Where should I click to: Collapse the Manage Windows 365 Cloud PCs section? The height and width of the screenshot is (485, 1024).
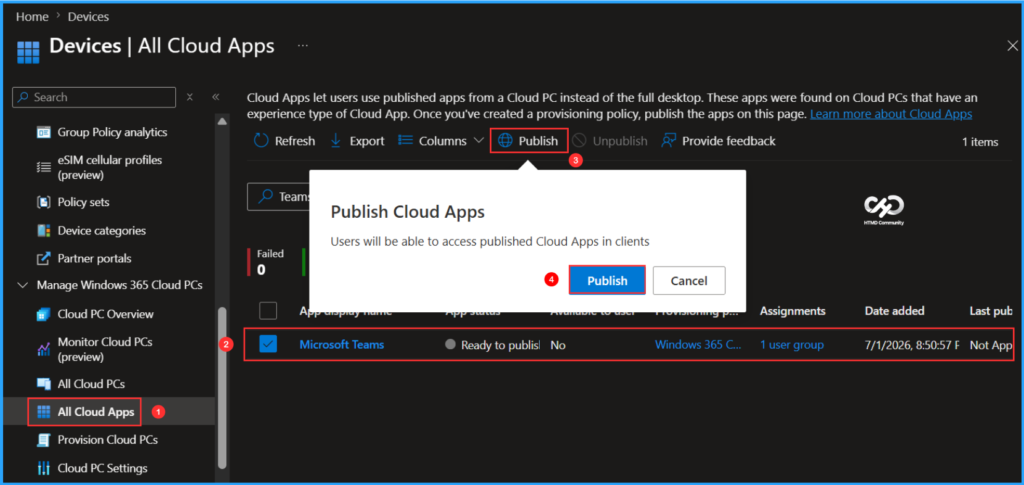[x=24, y=285]
